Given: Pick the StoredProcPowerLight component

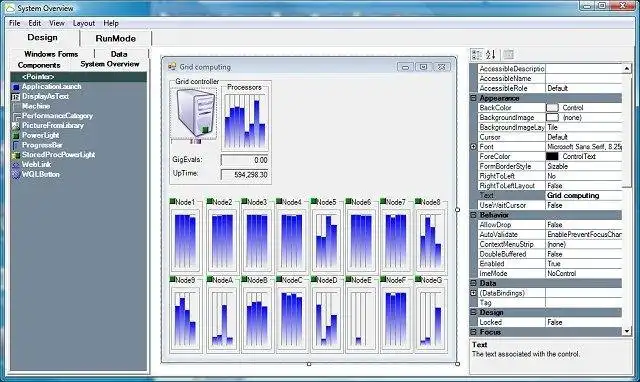Looking at the screenshot, I should tap(58, 155).
